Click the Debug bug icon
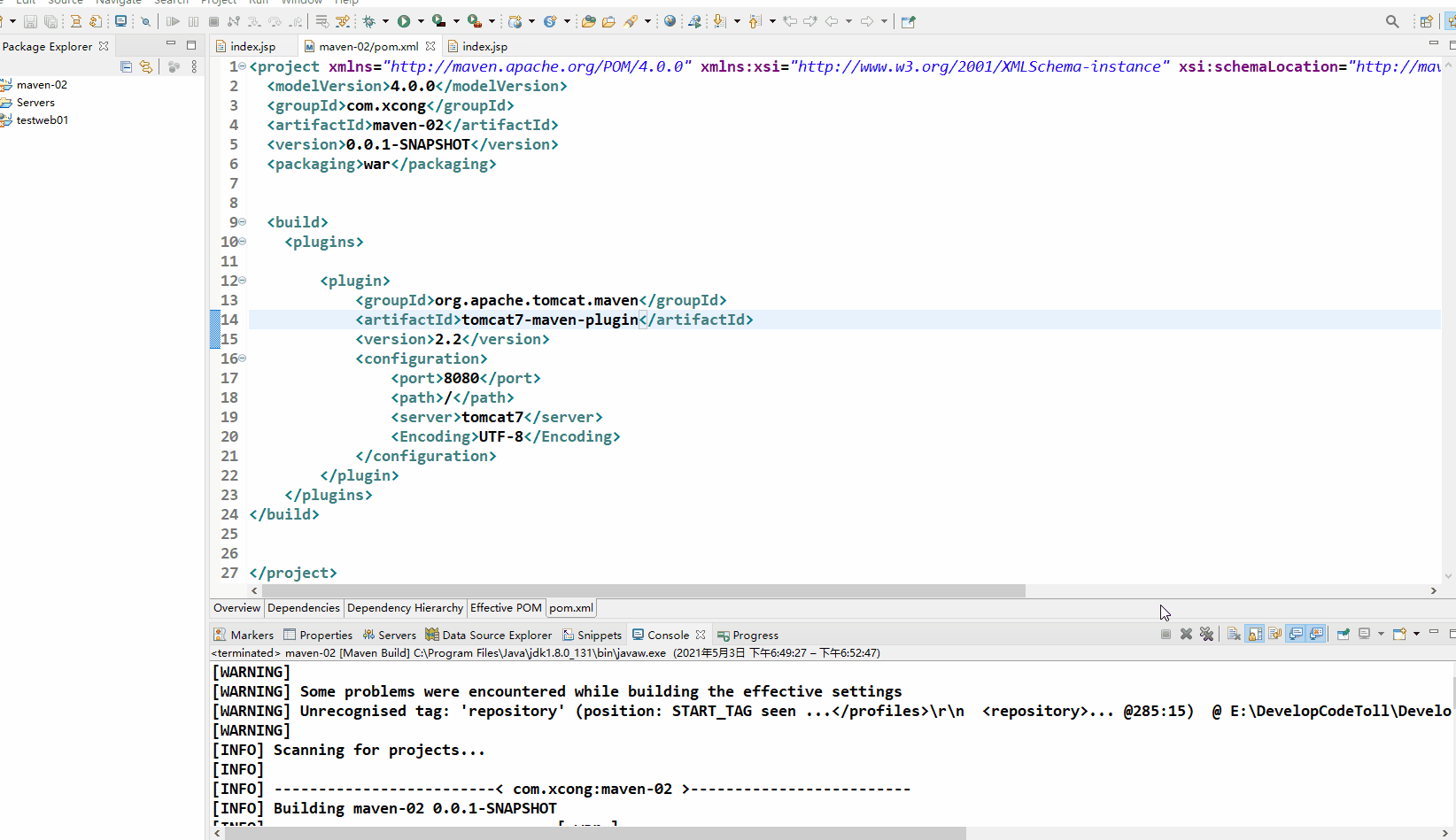1456x840 pixels. 368,21
